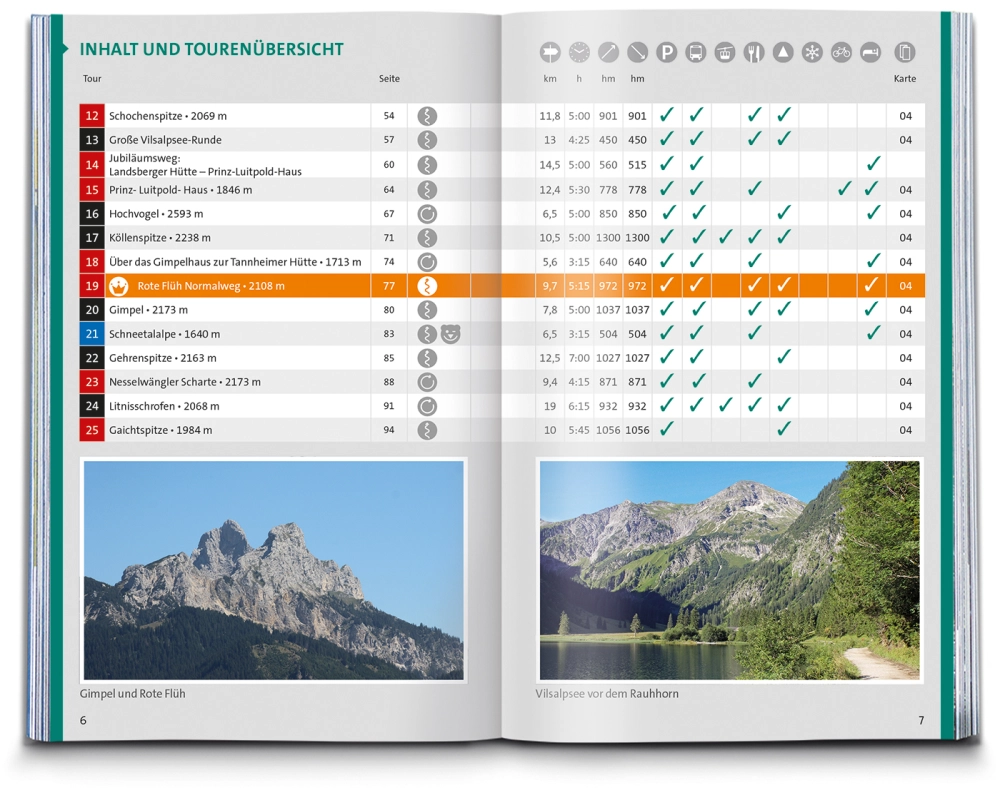Select the bicycle icon in header

click(x=841, y=53)
